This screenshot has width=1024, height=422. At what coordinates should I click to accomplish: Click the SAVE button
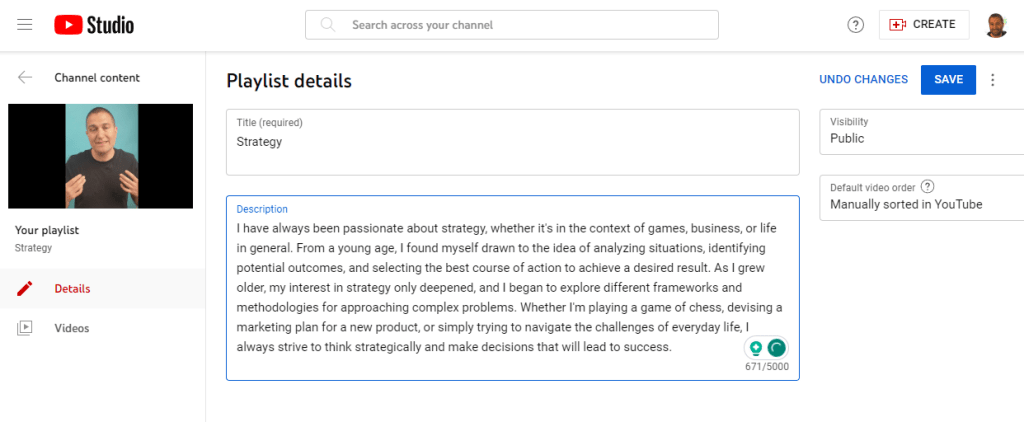point(948,80)
